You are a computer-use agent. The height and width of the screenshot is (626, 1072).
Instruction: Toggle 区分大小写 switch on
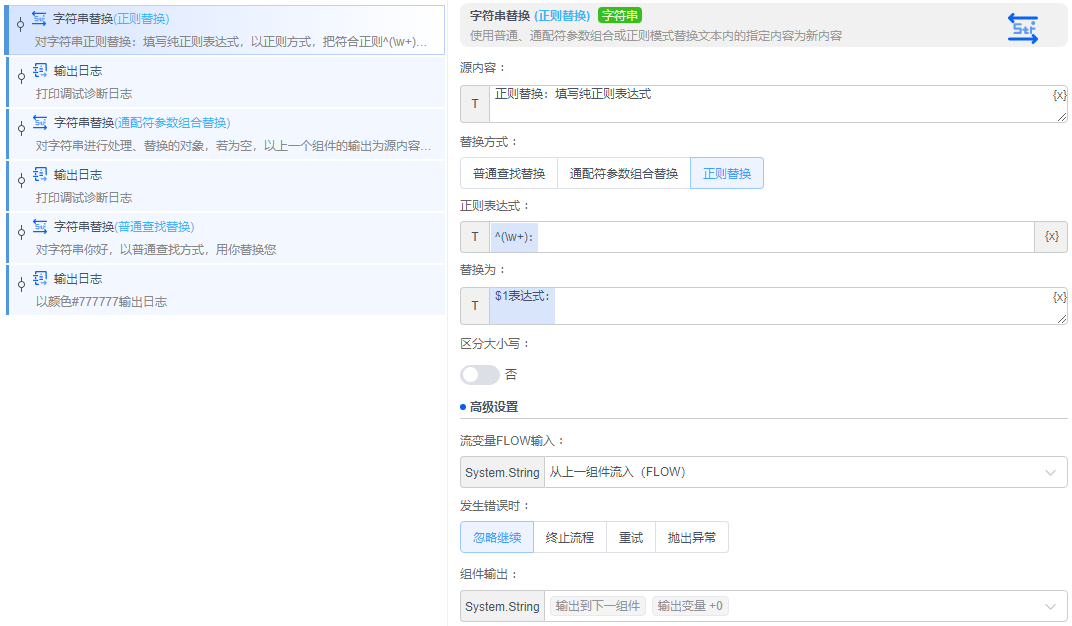479,374
